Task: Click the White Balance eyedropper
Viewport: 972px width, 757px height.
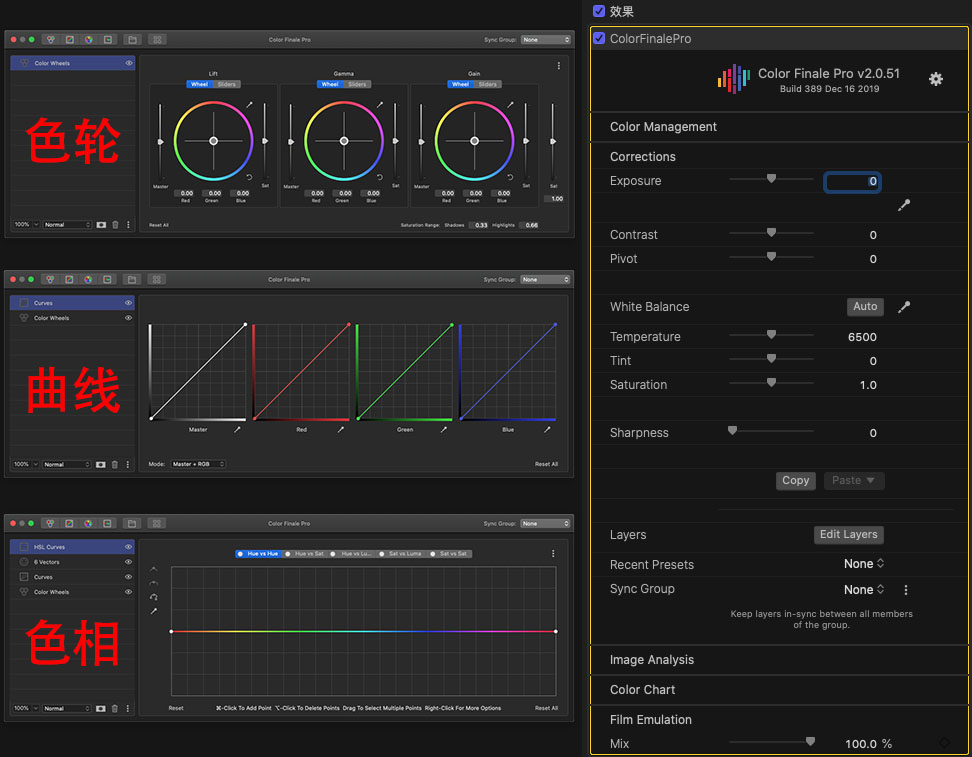Action: click(x=904, y=307)
